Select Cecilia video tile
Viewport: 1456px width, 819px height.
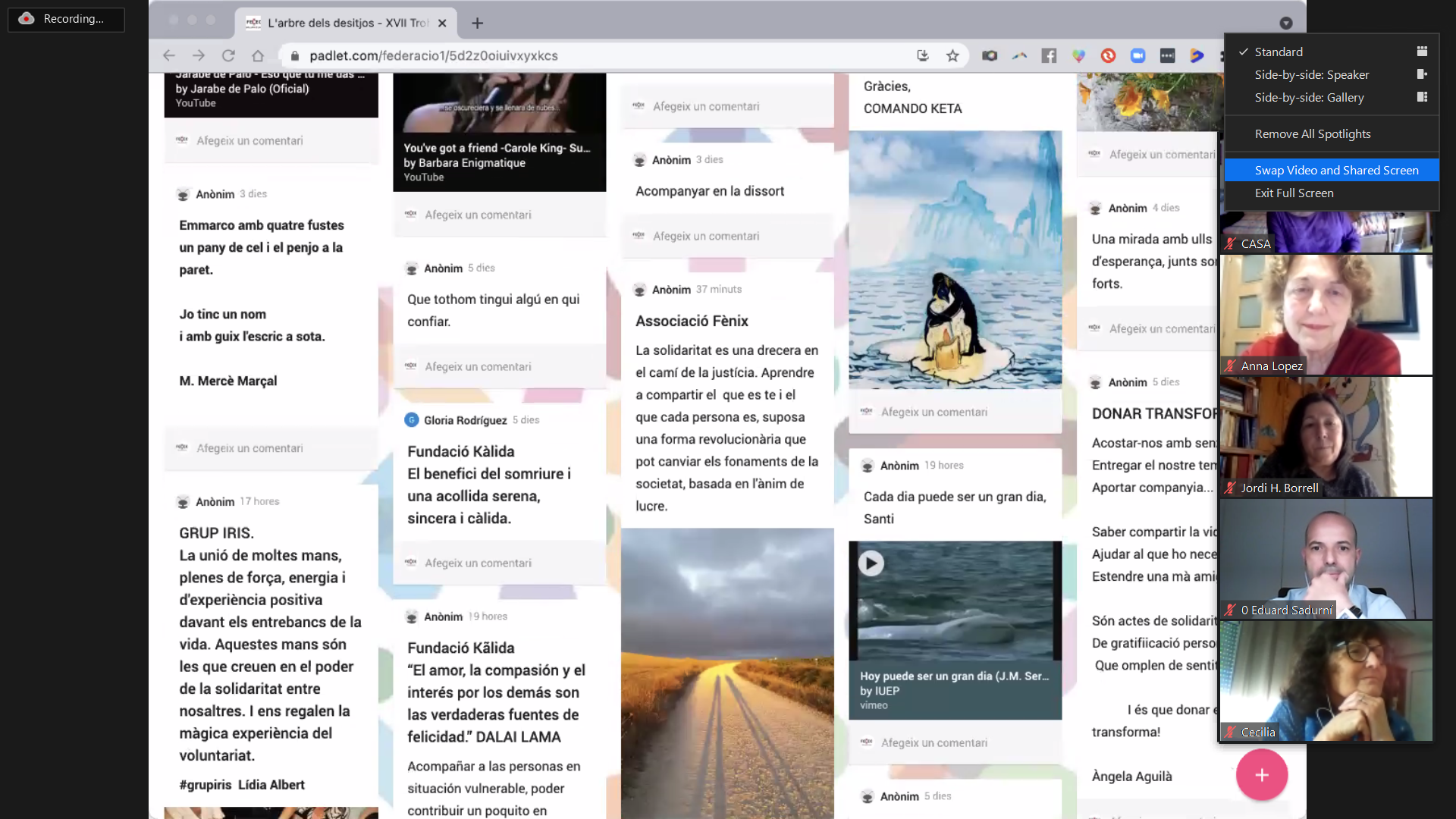click(x=1326, y=681)
